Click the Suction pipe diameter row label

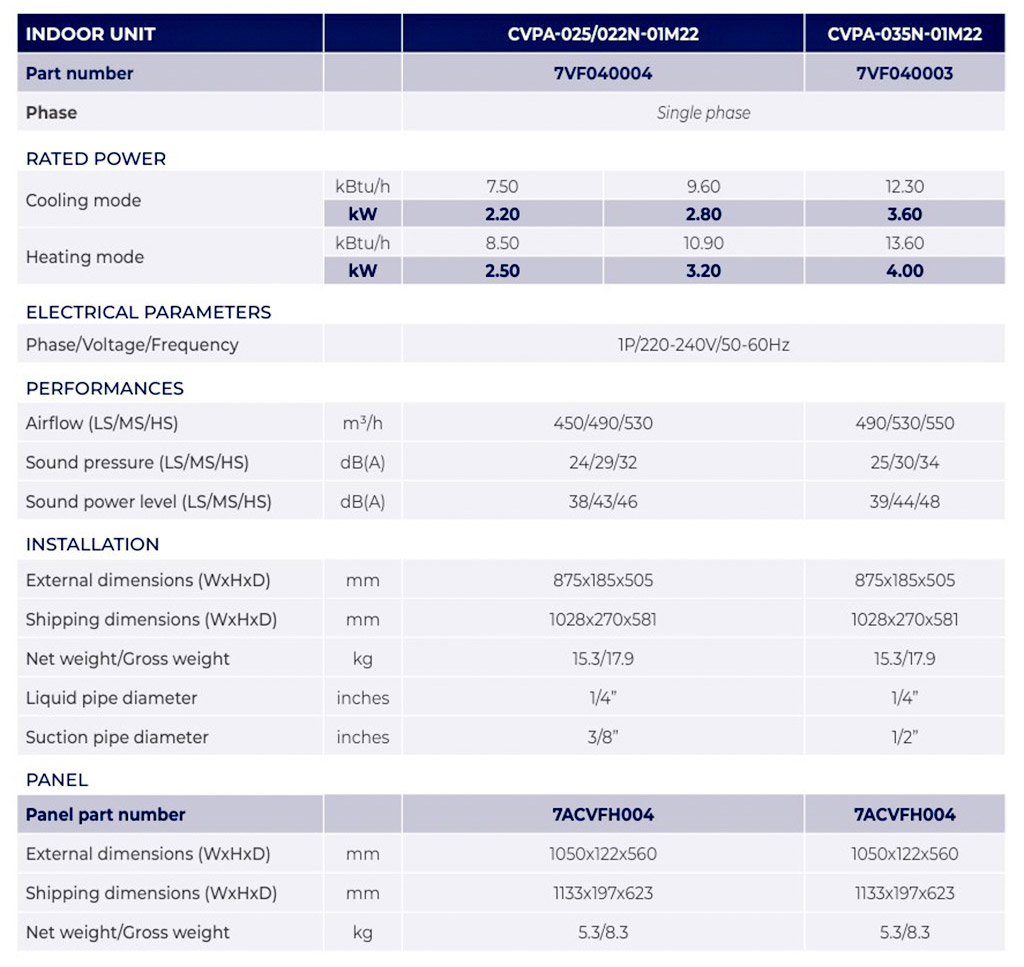point(117,737)
